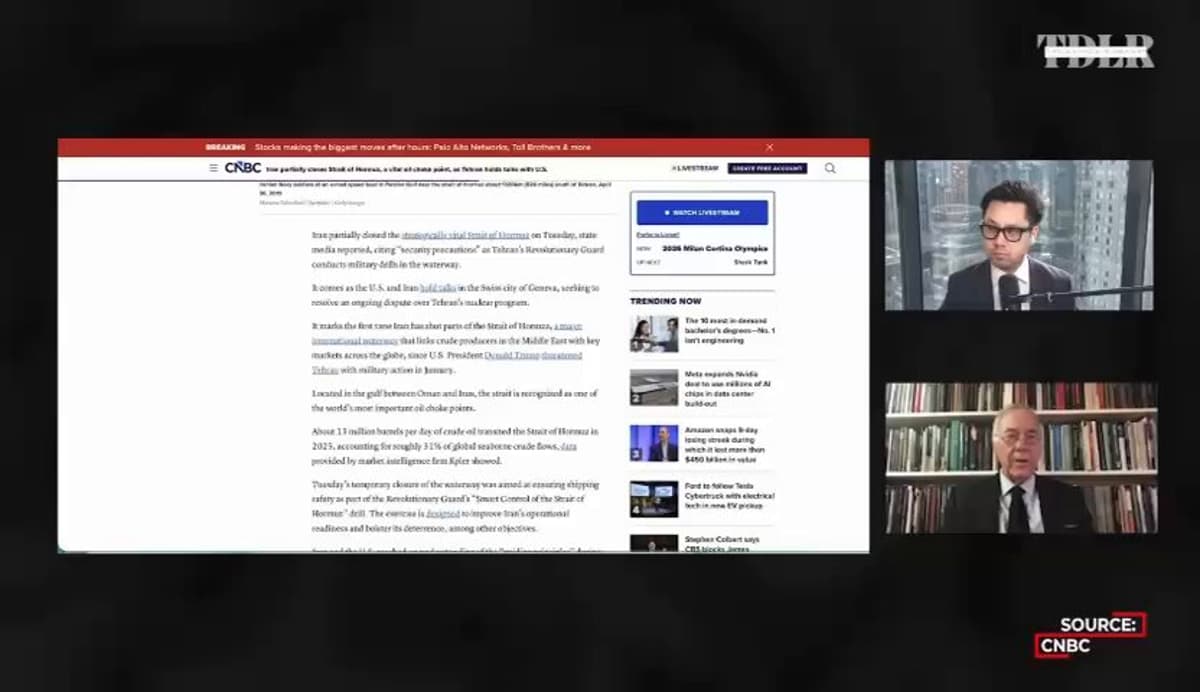
Task: Click the Livestream link in header
Action: (x=695, y=168)
